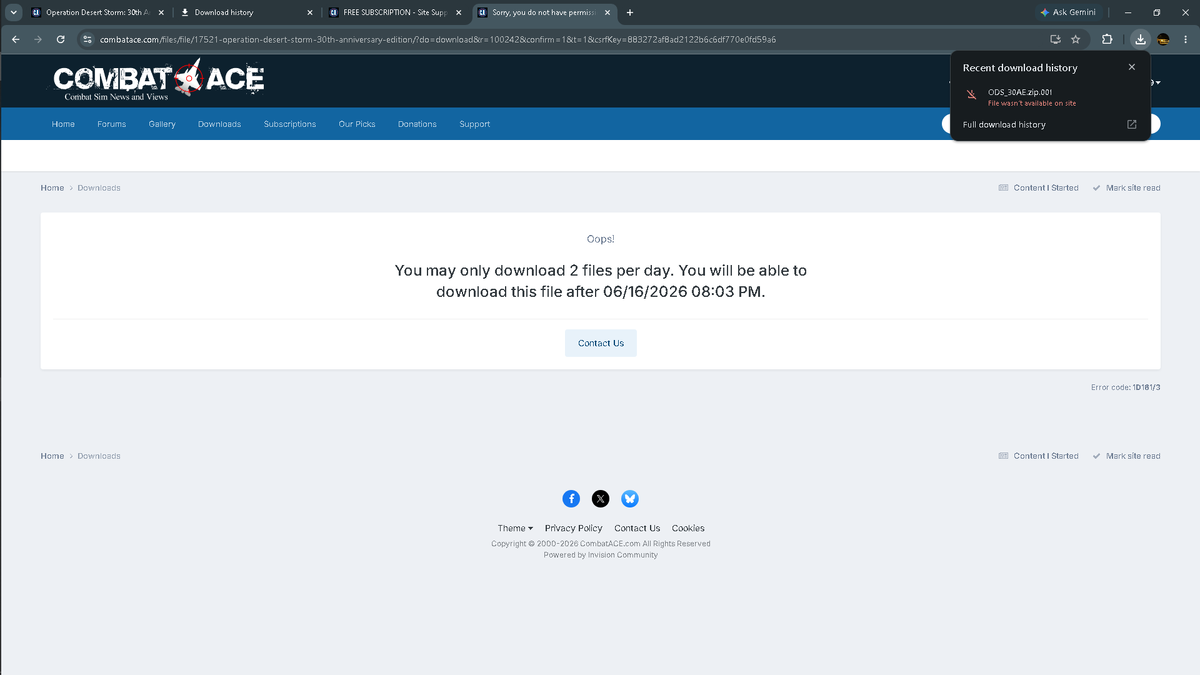Viewport: 1200px width, 675px height.
Task: Click Home in the top breadcrumb
Action: [x=52, y=188]
